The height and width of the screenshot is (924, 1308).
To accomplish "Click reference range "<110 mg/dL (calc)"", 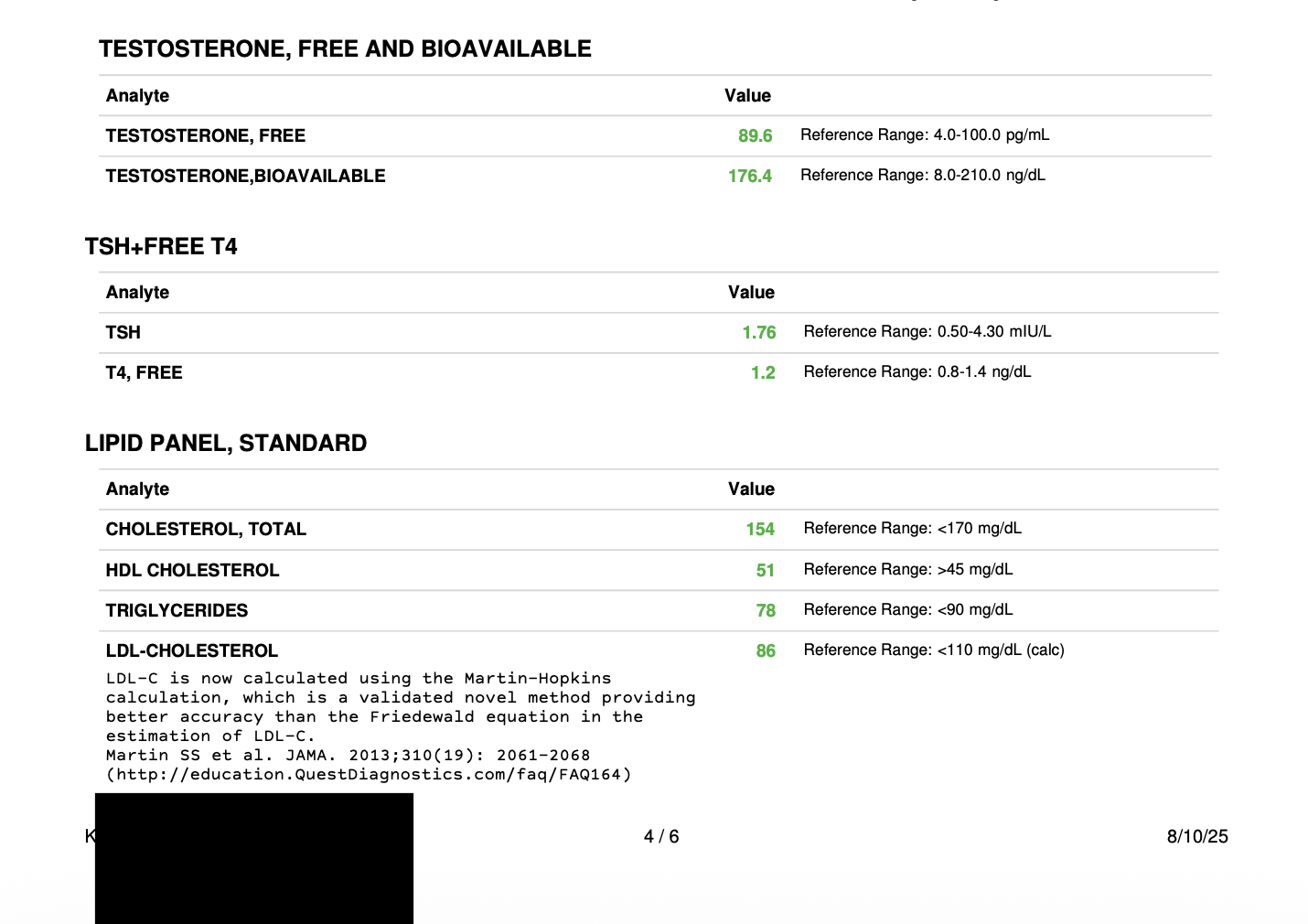I will (1001, 650).
